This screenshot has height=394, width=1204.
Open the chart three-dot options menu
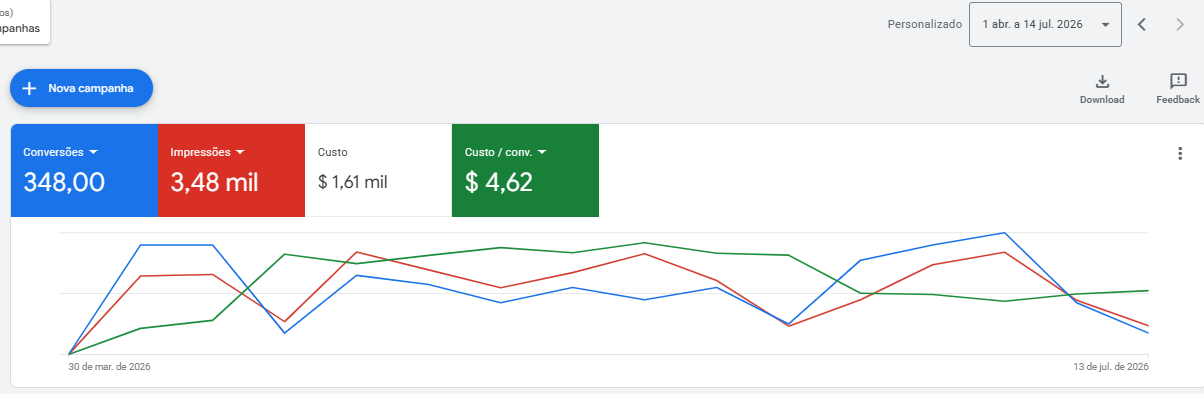pyautogui.click(x=1180, y=153)
